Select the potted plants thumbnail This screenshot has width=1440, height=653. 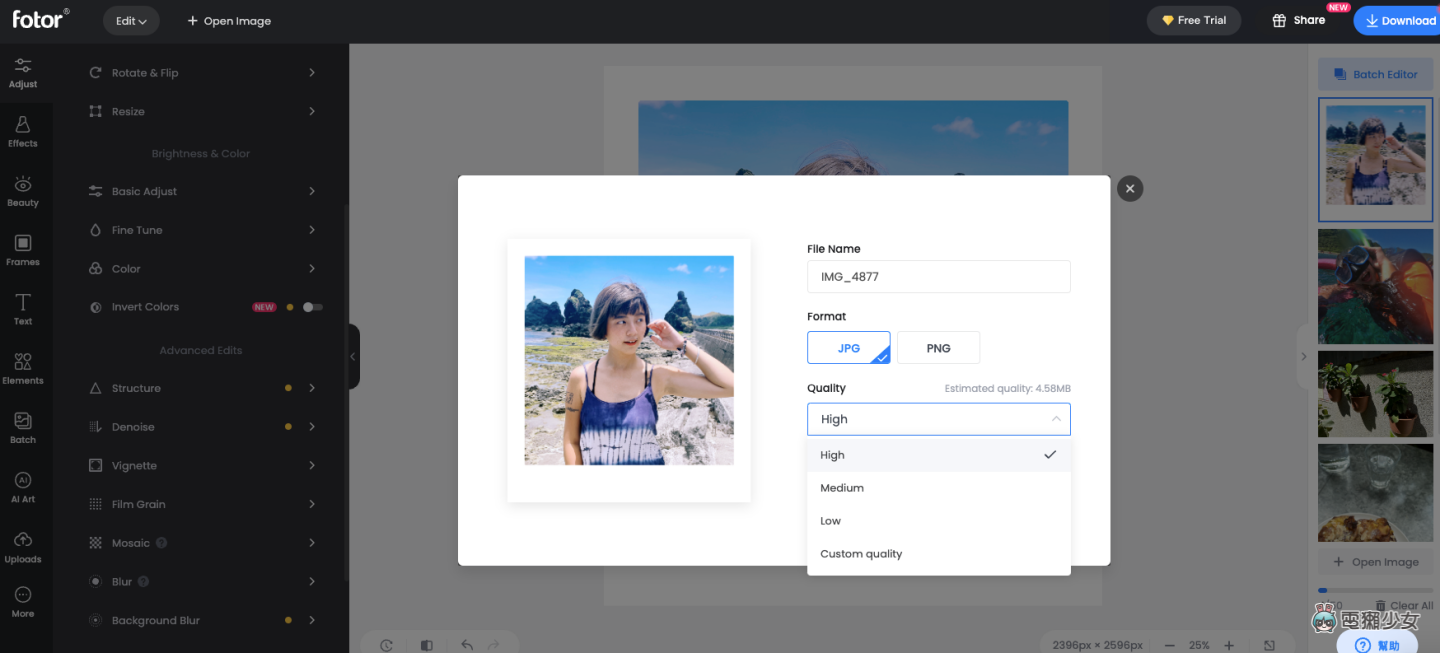pyautogui.click(x=1375, y=394)
